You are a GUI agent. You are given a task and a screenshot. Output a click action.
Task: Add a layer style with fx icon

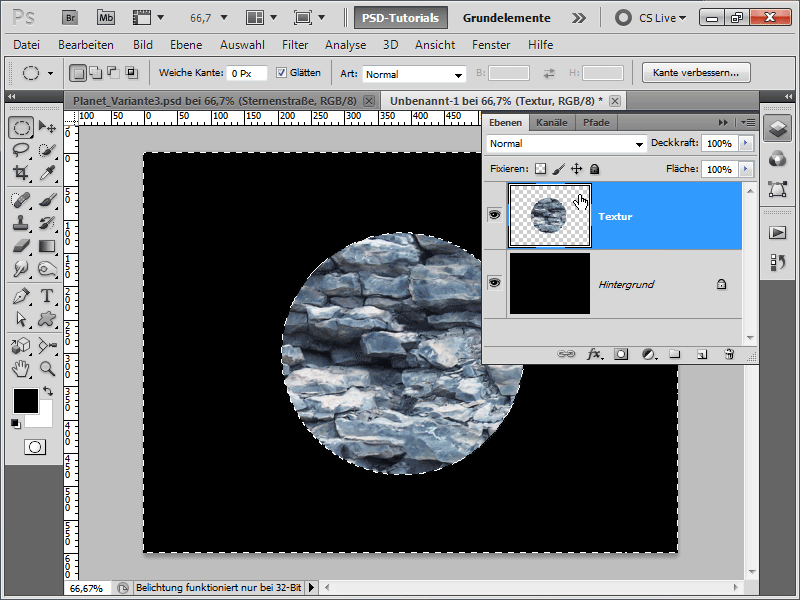pyautogui.click(x=594, y=354)
